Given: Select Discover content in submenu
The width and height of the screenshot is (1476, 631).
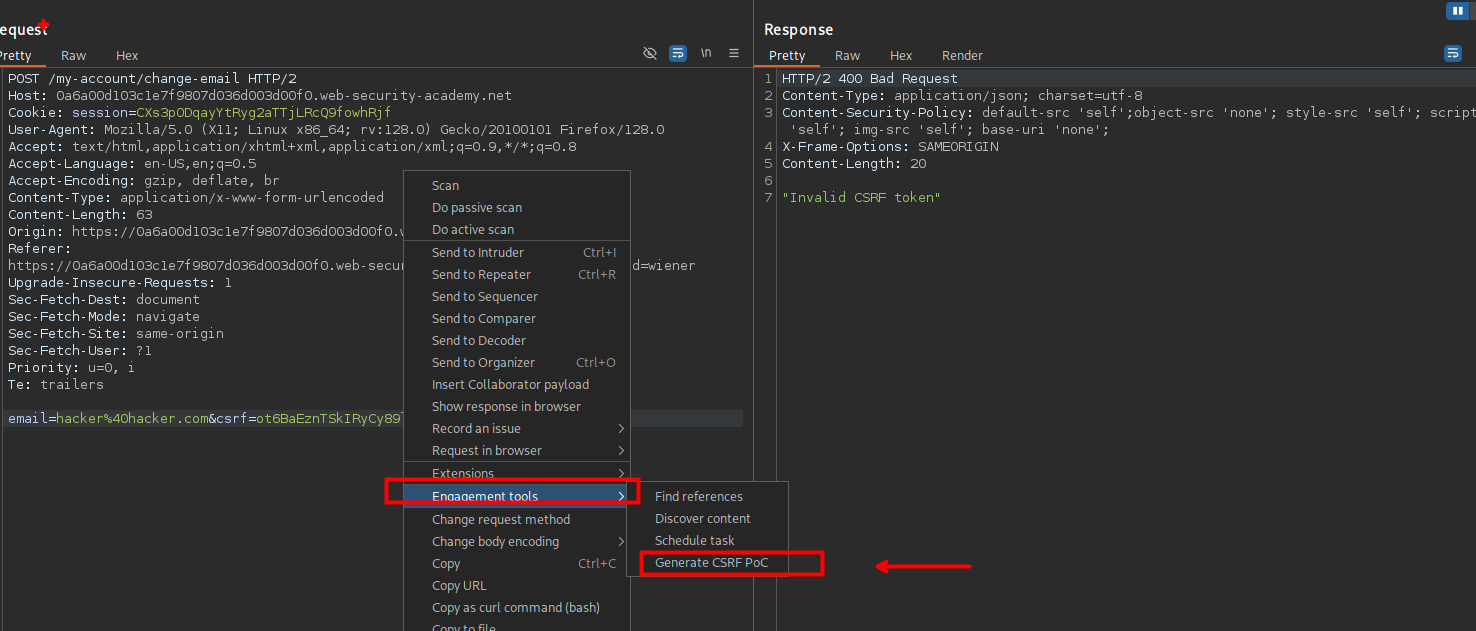Looking at the screenshot, I should [702, 519].
